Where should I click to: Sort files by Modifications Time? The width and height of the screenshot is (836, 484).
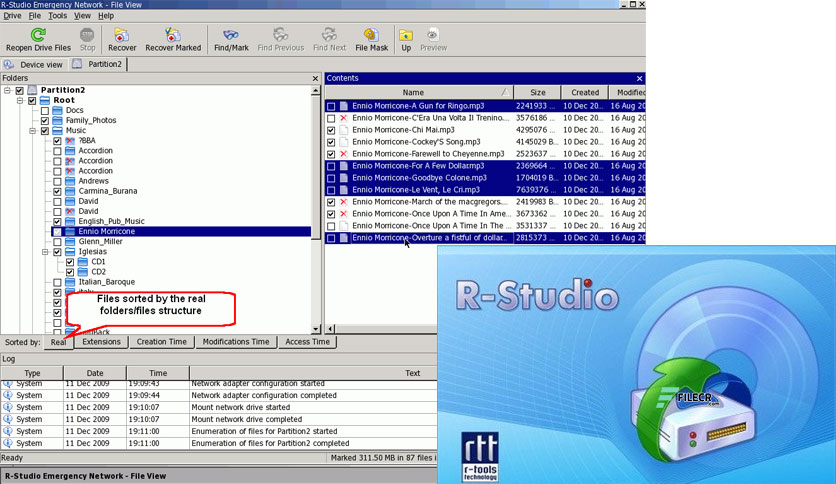tap(236, 342)
